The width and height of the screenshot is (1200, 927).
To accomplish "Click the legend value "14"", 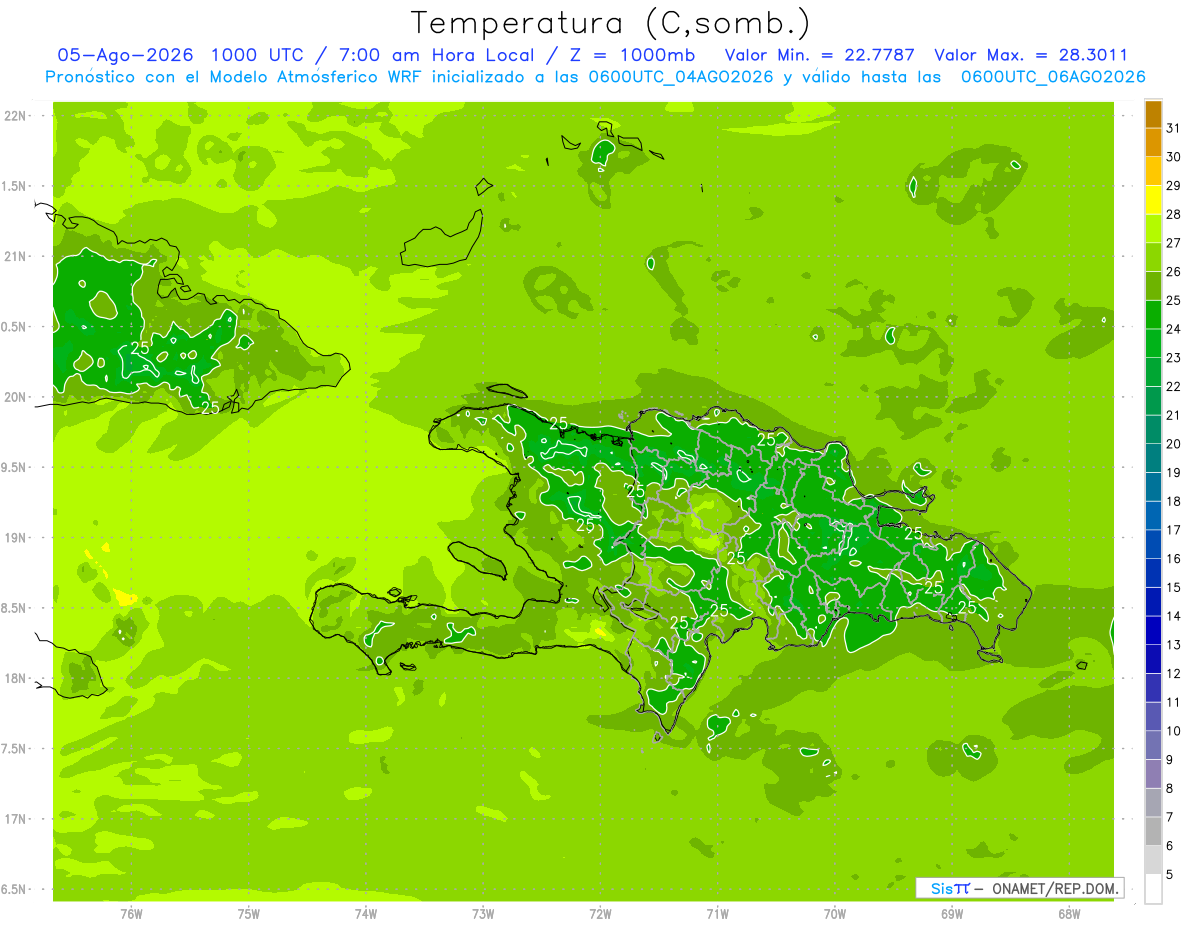I will click(1173, 616).
